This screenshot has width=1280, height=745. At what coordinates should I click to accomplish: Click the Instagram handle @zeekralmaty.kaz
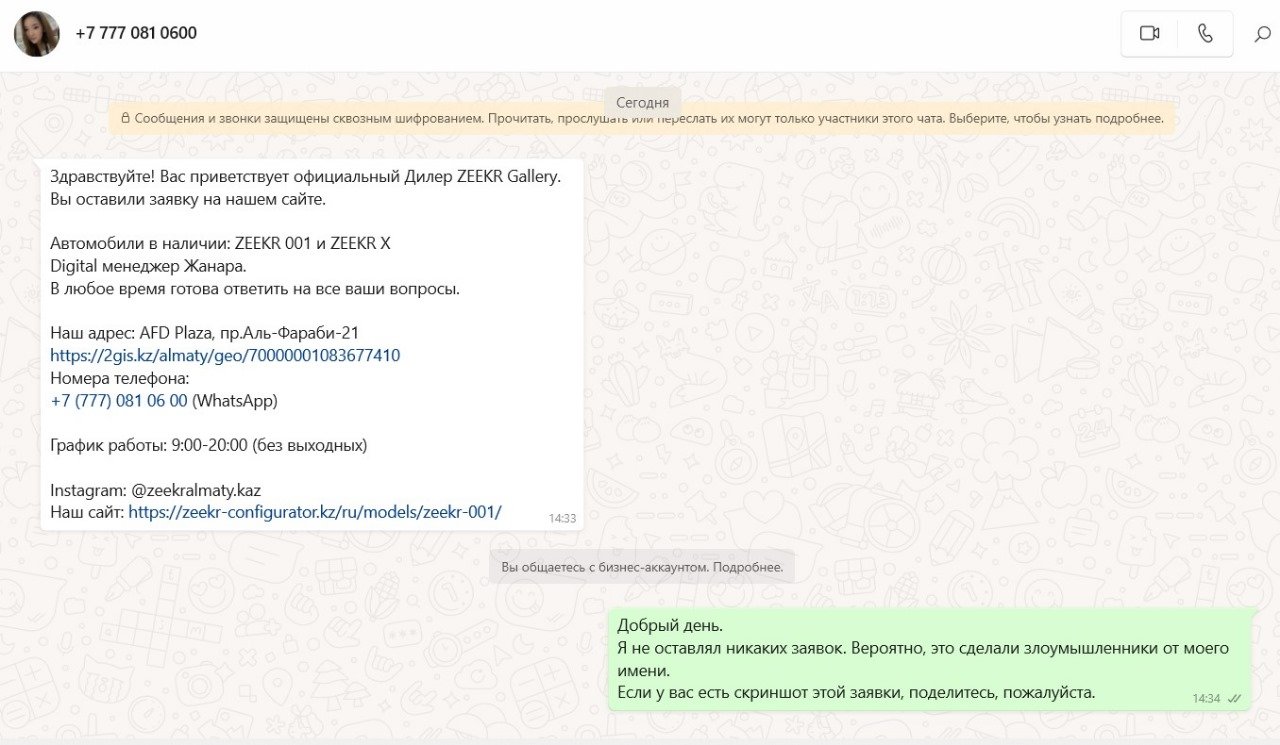click(196, 490)
